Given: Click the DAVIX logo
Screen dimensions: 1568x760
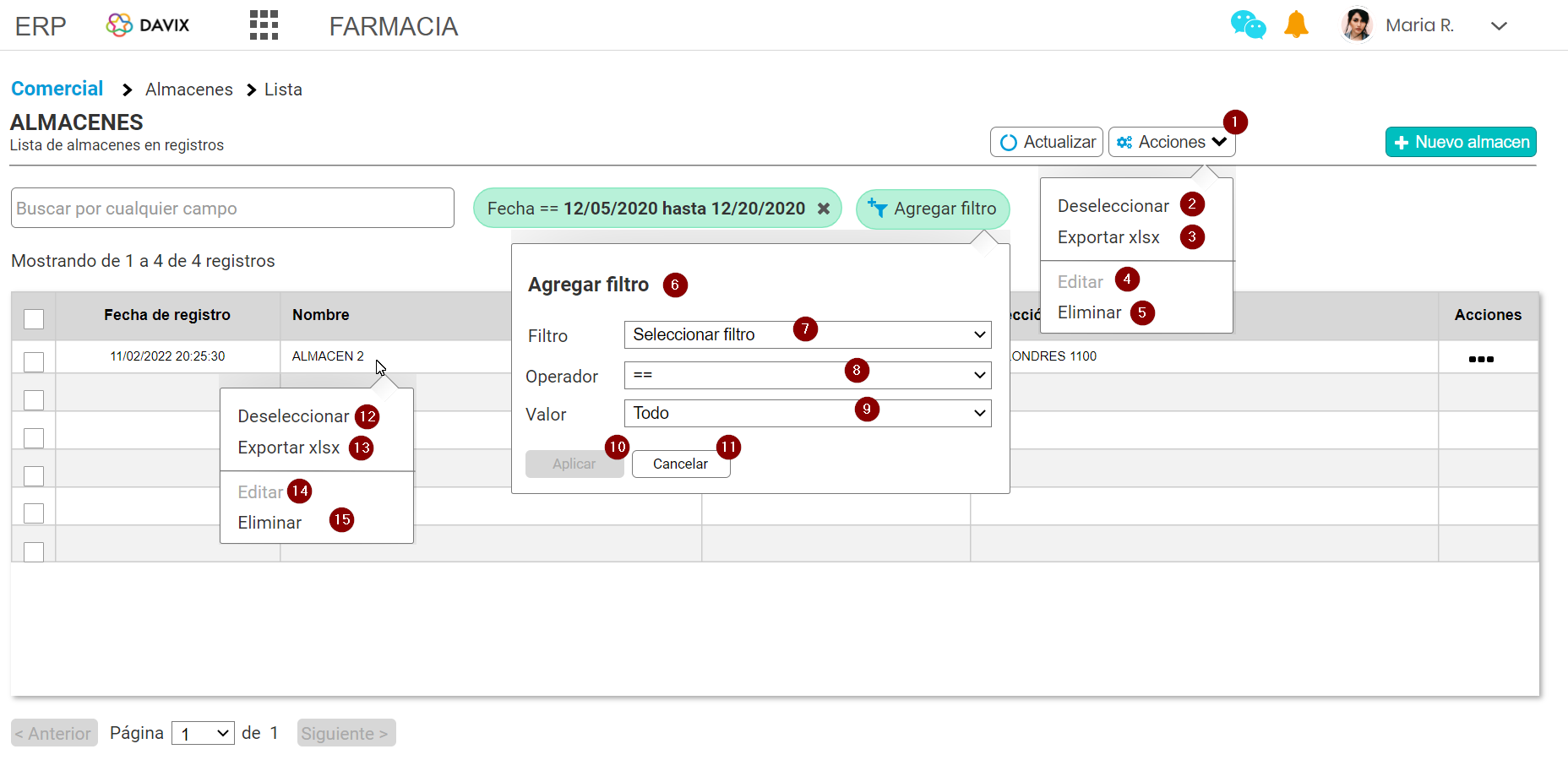Looking at the screenshot, I should pyautogui.click(x=147, y=24).
